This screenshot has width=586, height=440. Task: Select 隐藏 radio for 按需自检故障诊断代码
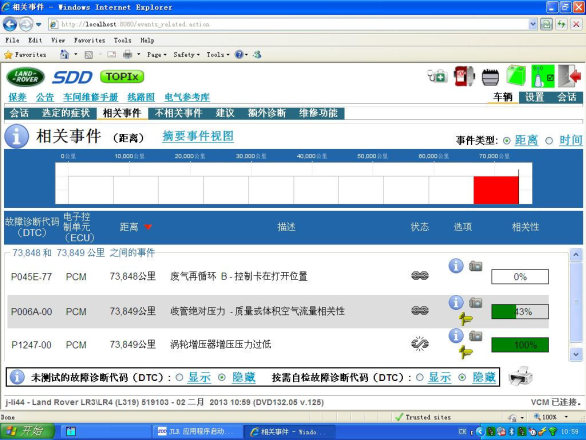pyautogui.click(x=462, y=377)
